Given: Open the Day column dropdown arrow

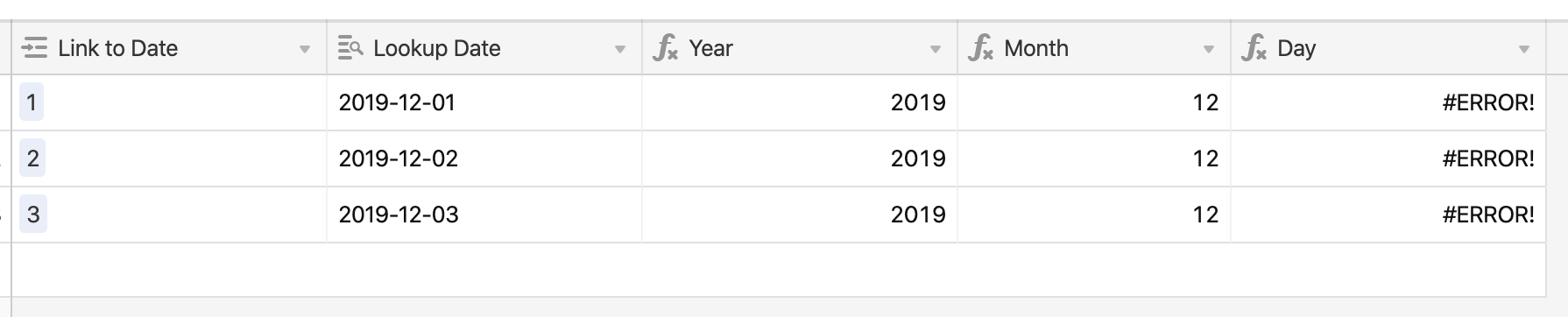Looking at the screenshot, I should click(x=1524, y=50).
